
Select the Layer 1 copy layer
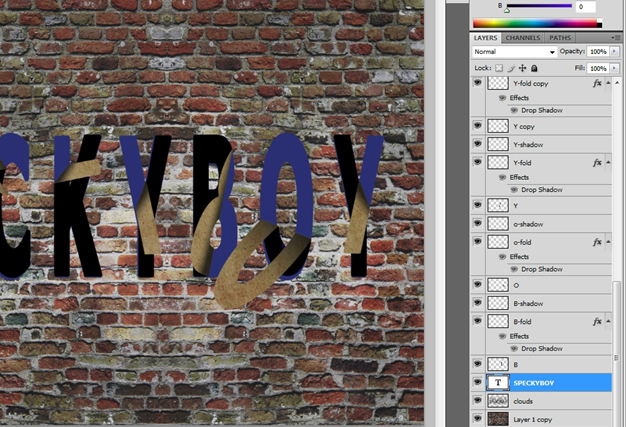tap(549, 419)
